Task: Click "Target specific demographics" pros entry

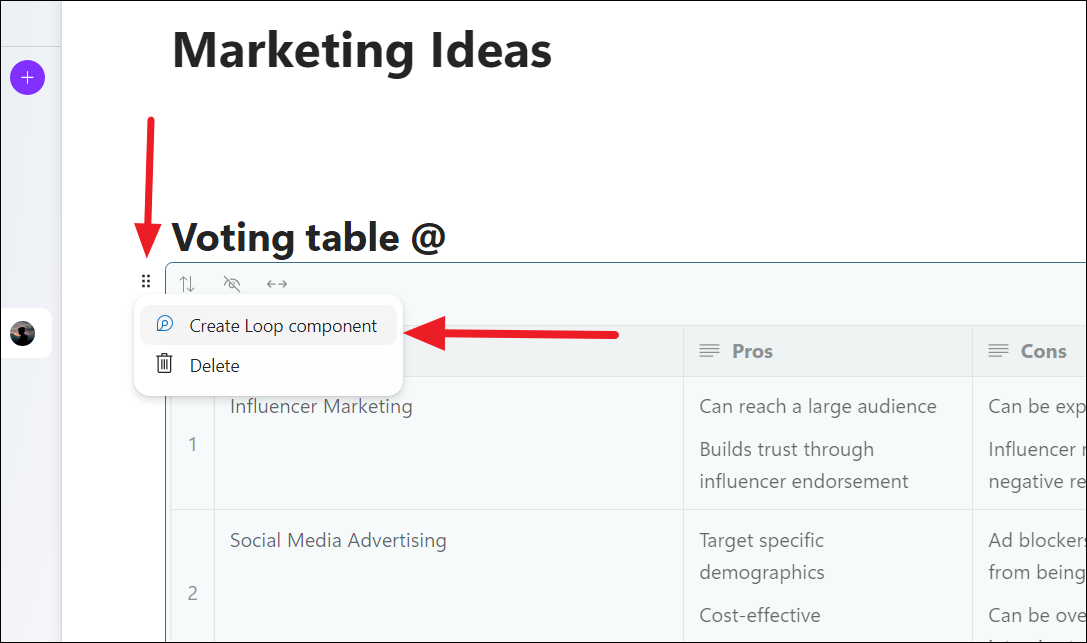Action: [x=761, y=556]
